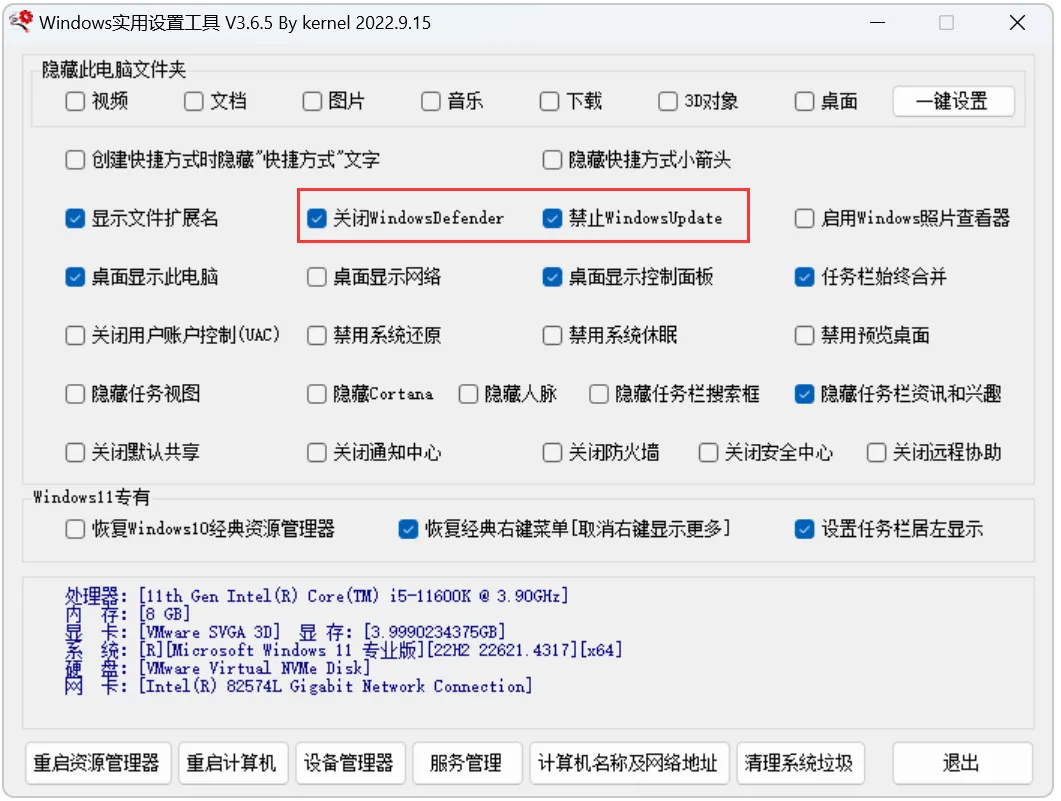Enable the 3D对象 checkbox

[668, 101]
